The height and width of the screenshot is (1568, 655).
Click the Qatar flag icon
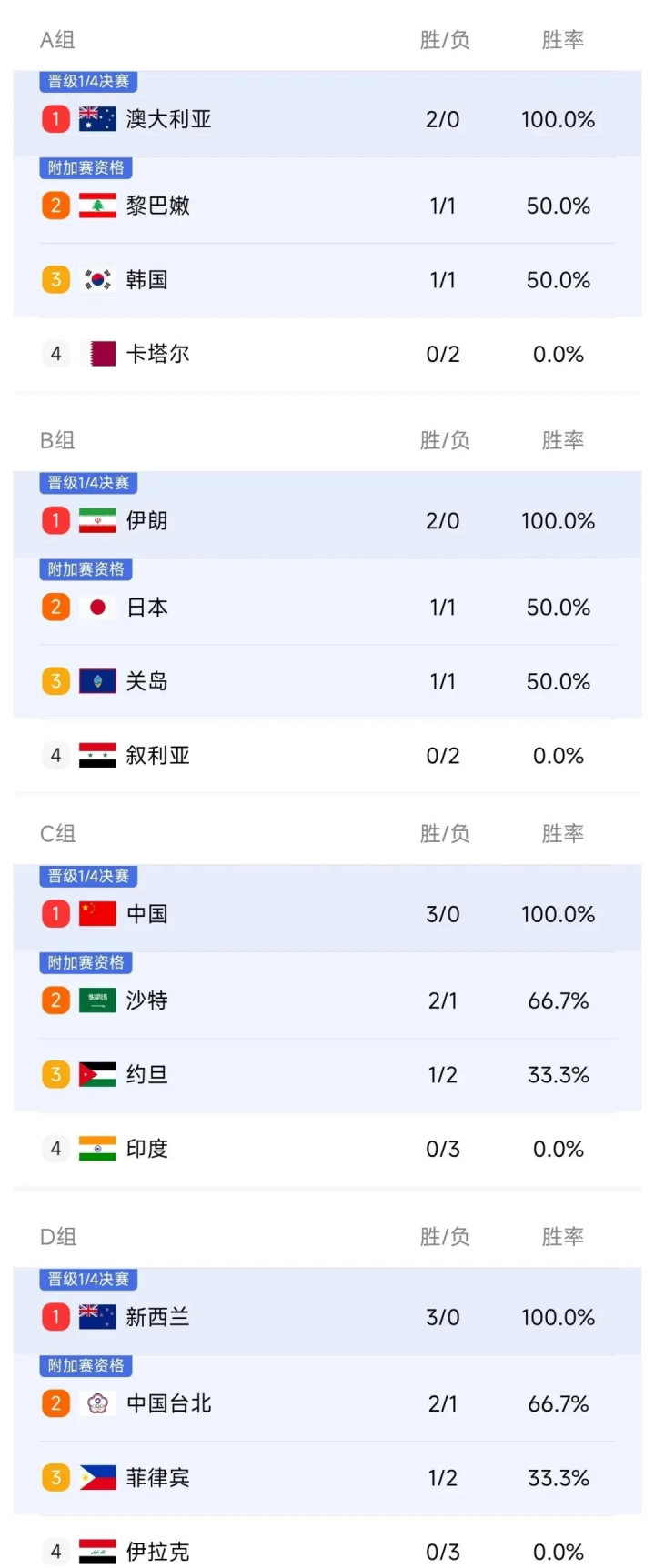97,354
